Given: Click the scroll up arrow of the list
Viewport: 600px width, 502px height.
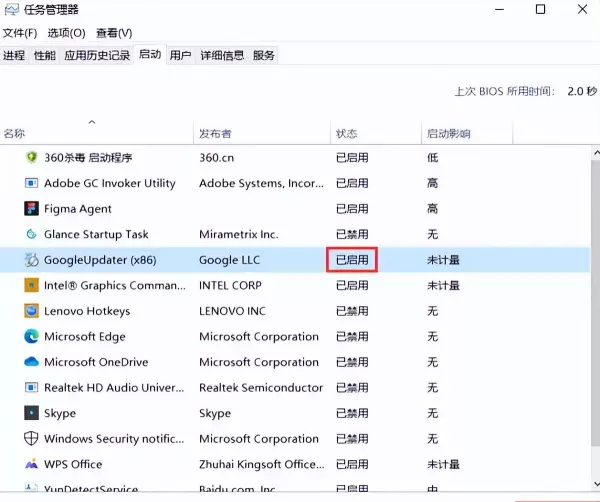Looking at the screenshot, I should [595, 153].
